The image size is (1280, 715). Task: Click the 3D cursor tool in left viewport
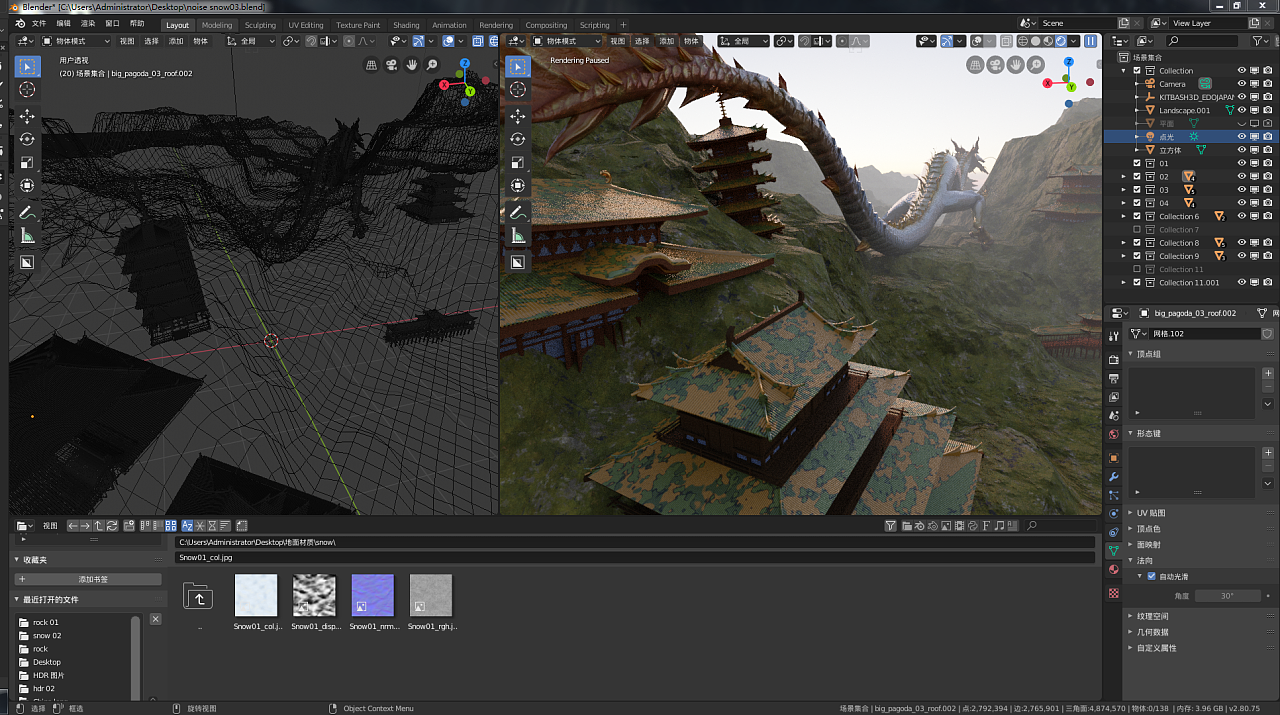(x=27, y=90)
